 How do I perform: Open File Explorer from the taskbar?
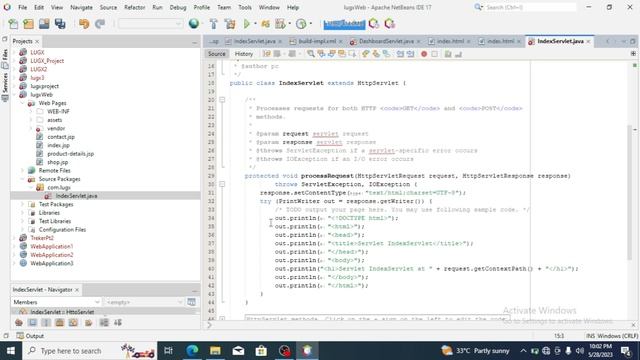point(215,351)
